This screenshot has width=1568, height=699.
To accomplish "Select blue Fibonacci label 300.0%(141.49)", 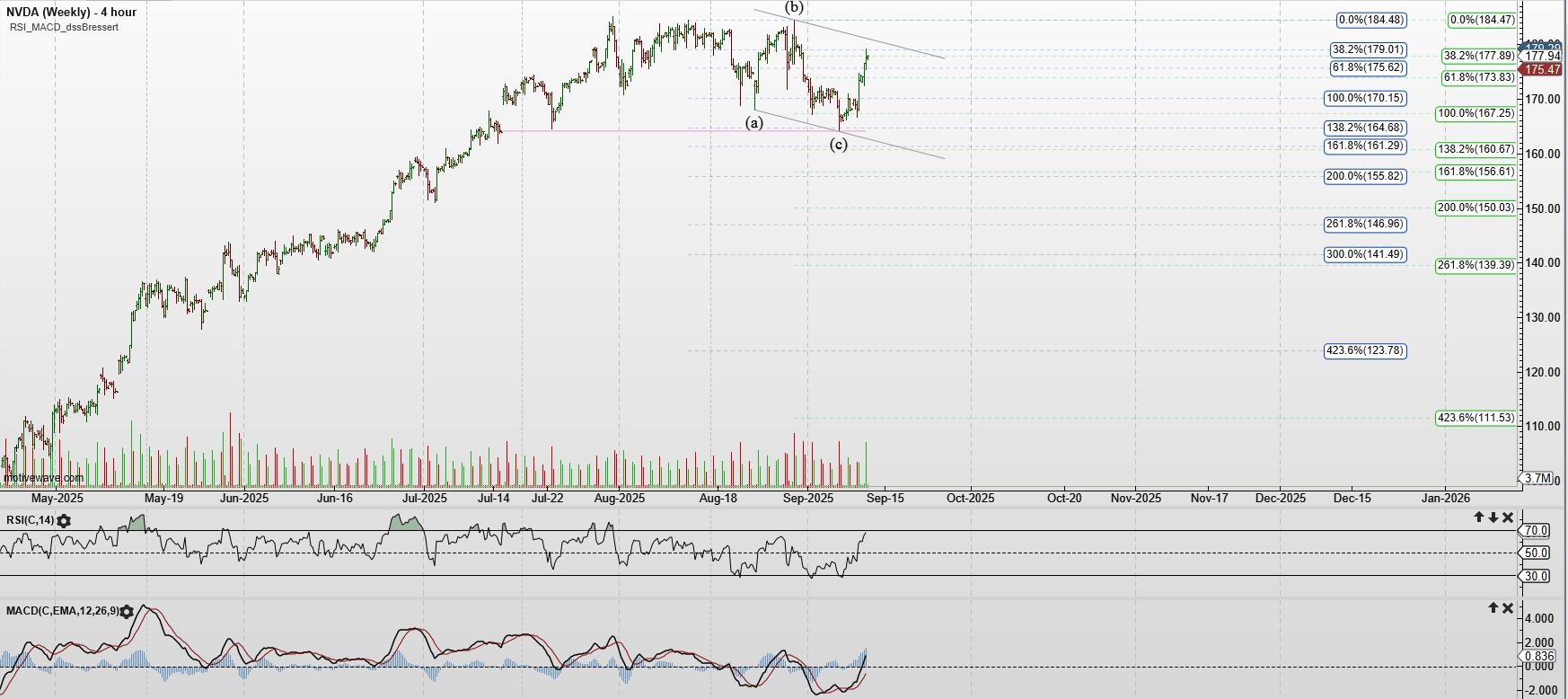I will pyautogui.click(x=1366, y=254).
